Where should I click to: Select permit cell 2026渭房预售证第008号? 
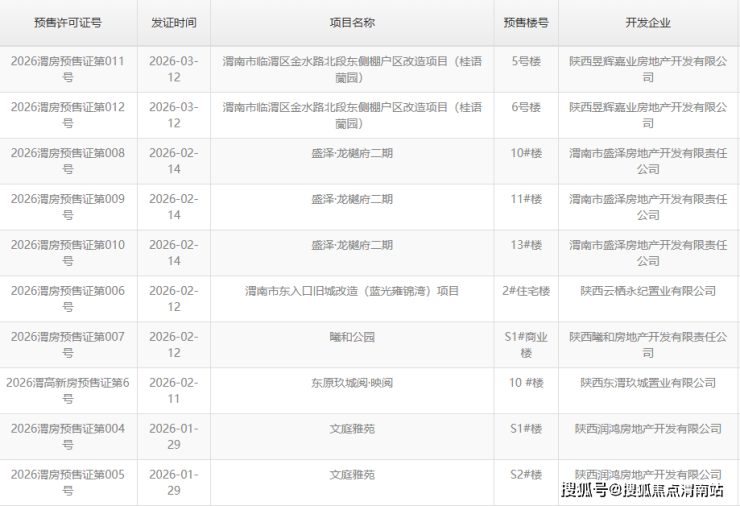pos(68,161)
